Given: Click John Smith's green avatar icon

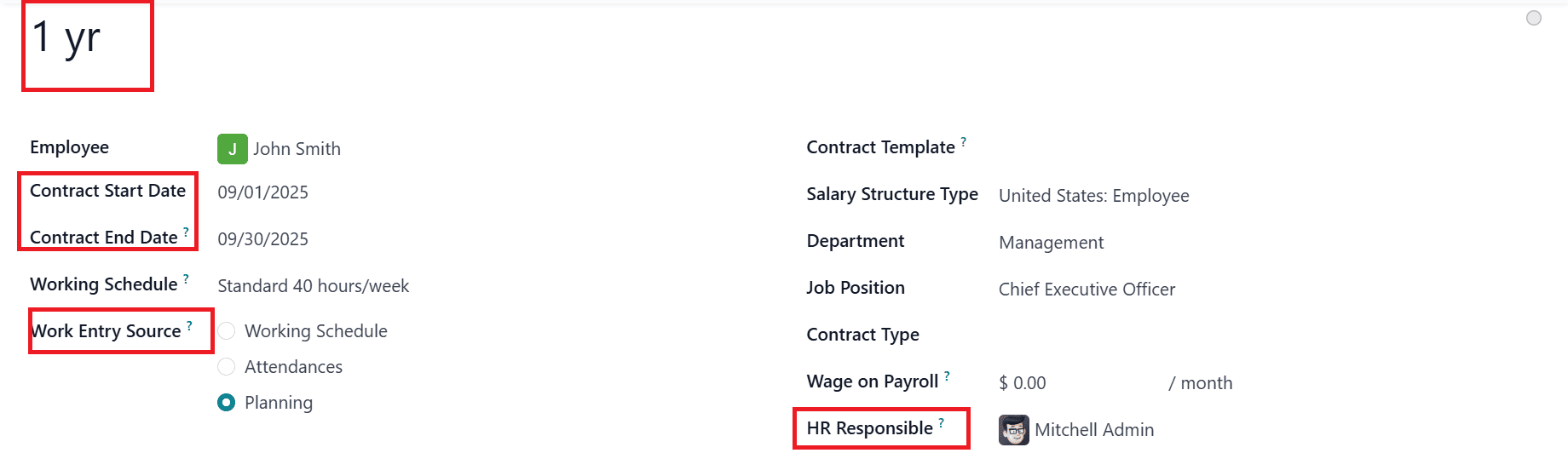Looking at the screenshot, I should click(x=232, y=149).
